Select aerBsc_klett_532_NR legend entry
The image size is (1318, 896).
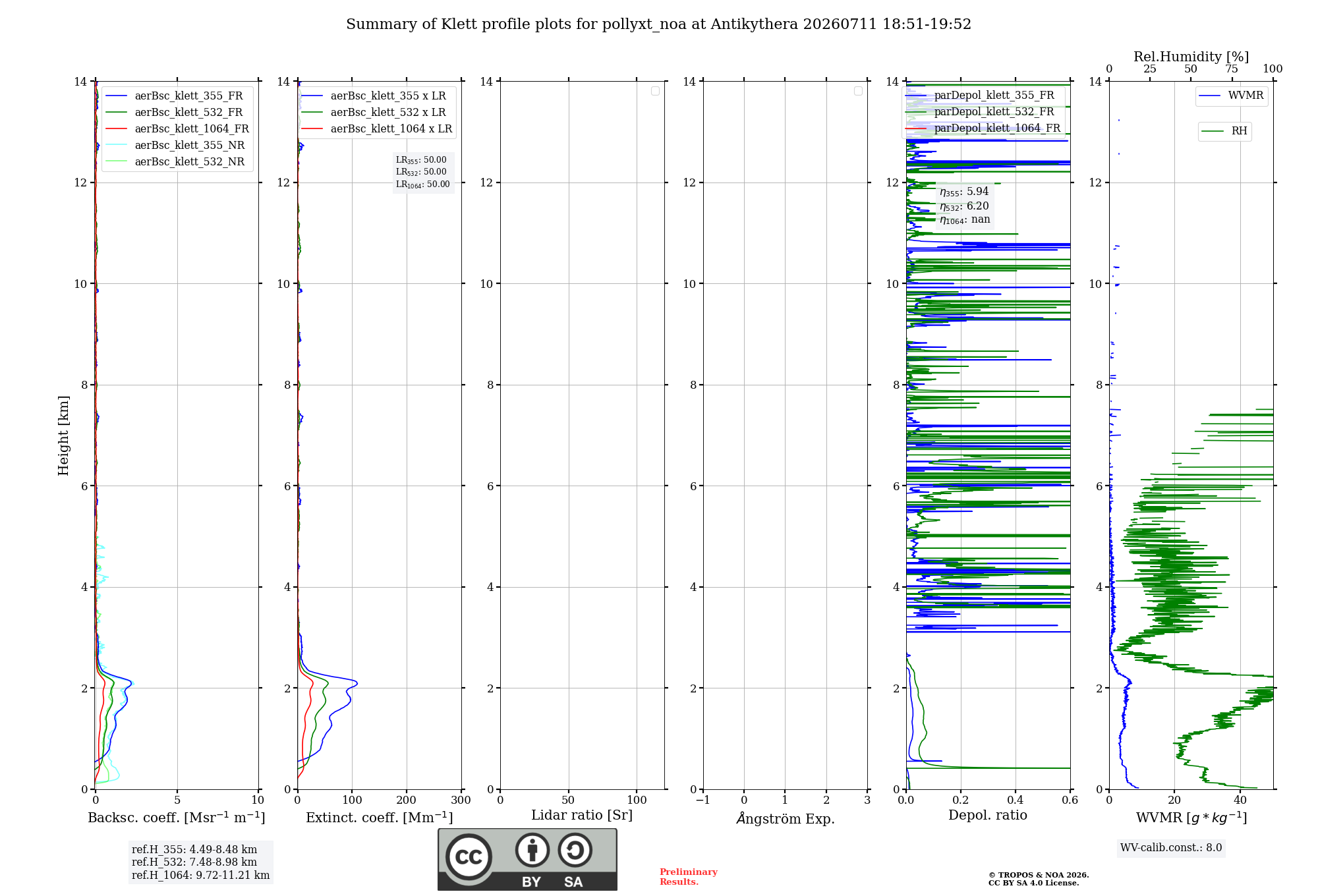[x=175, y=162]
